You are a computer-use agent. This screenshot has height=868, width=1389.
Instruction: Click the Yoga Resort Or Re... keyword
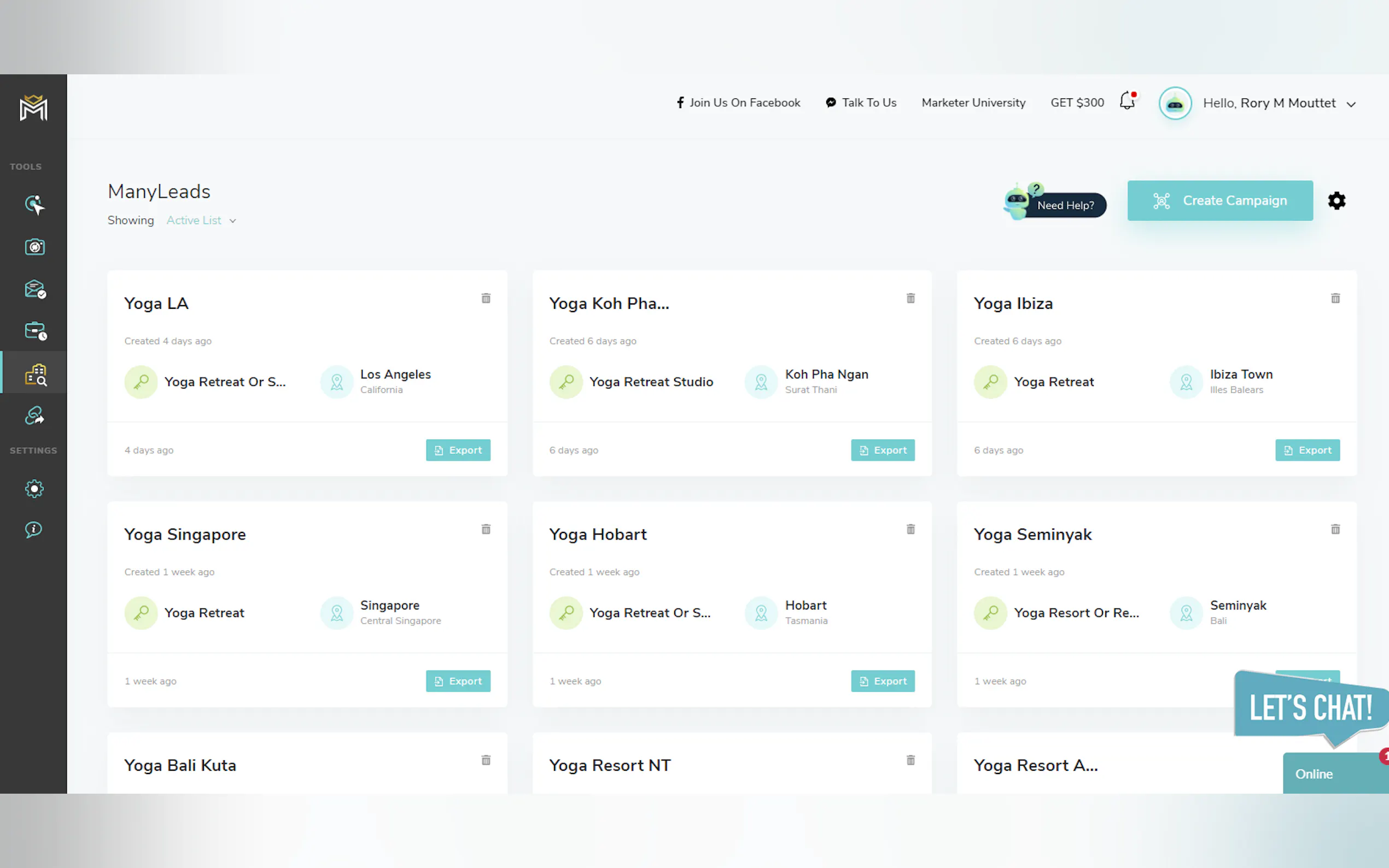tap(1076, 613)
